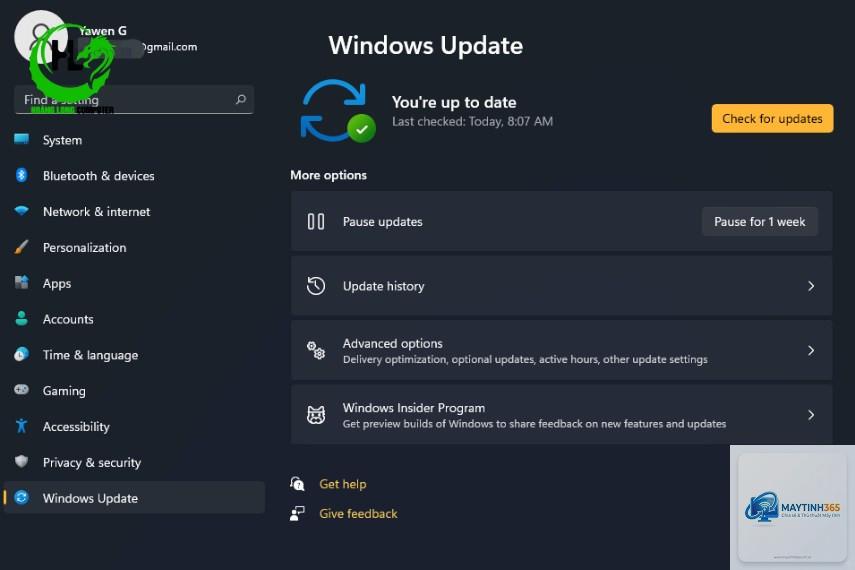Click "Last checked: Today, 8:07 AM" text
This screenshot has width=855, height=570.
(472, 121)
